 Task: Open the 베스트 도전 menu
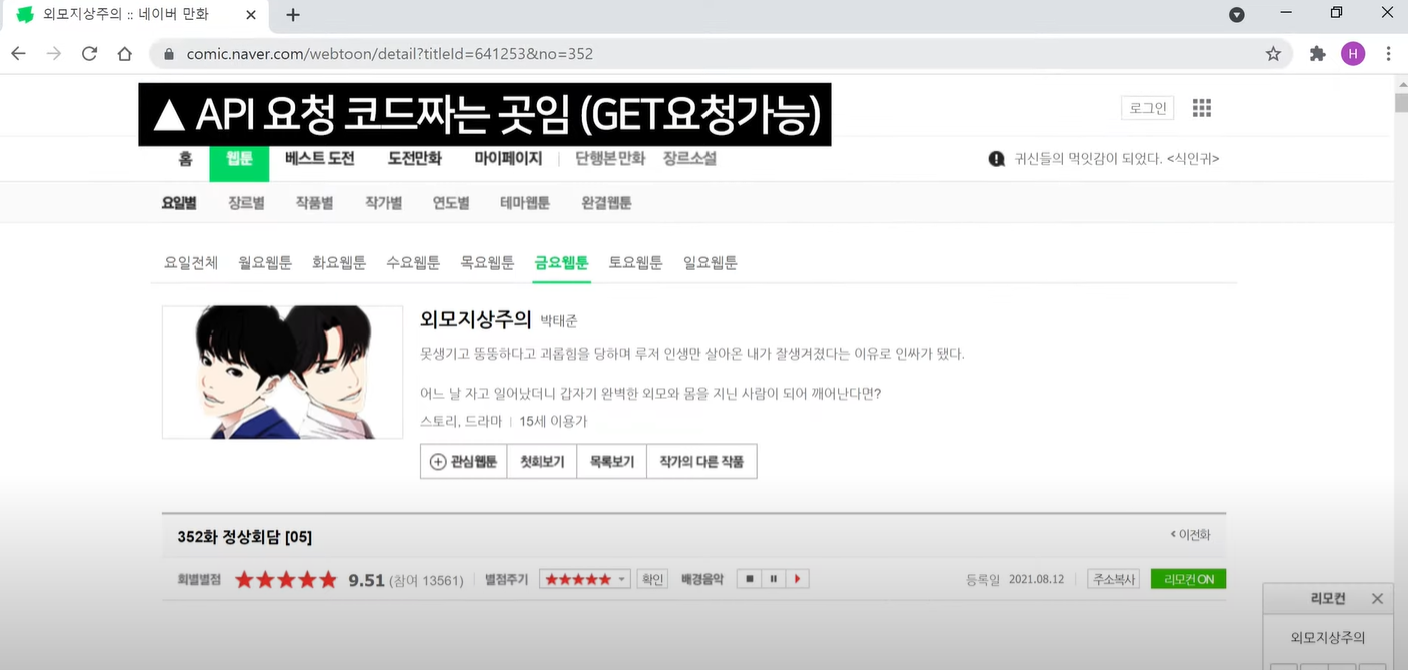(319, 159)
